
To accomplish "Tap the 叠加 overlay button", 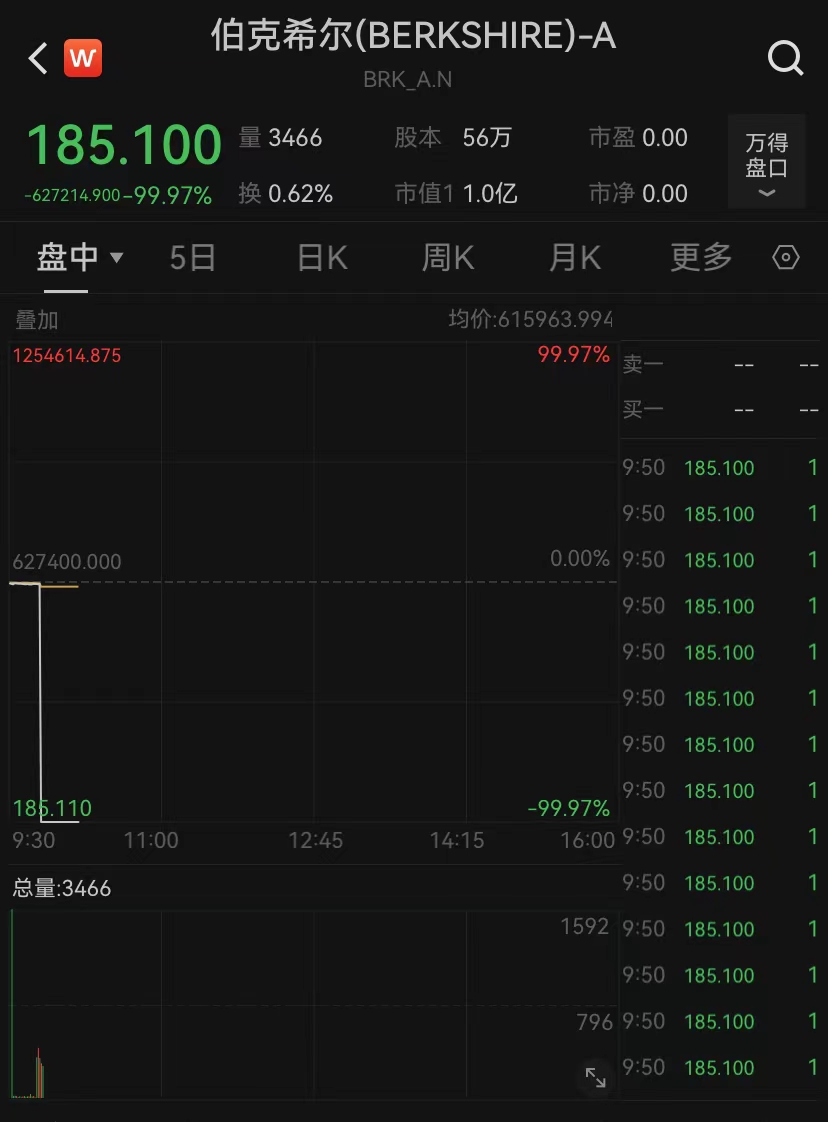I will tap(36, 320).
